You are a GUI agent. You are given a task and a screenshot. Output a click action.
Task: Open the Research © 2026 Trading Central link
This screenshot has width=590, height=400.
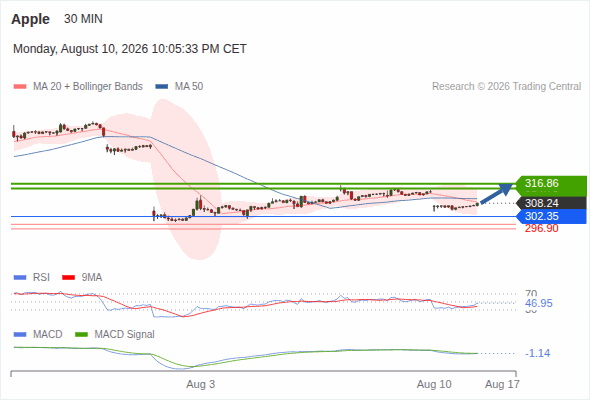tap(506, 87)
